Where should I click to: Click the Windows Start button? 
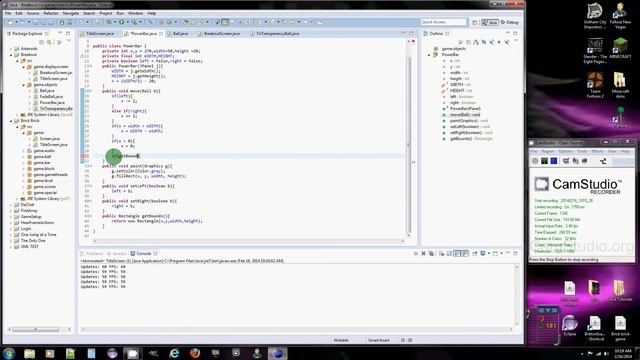pyautogui.click(x=9, y=353)
